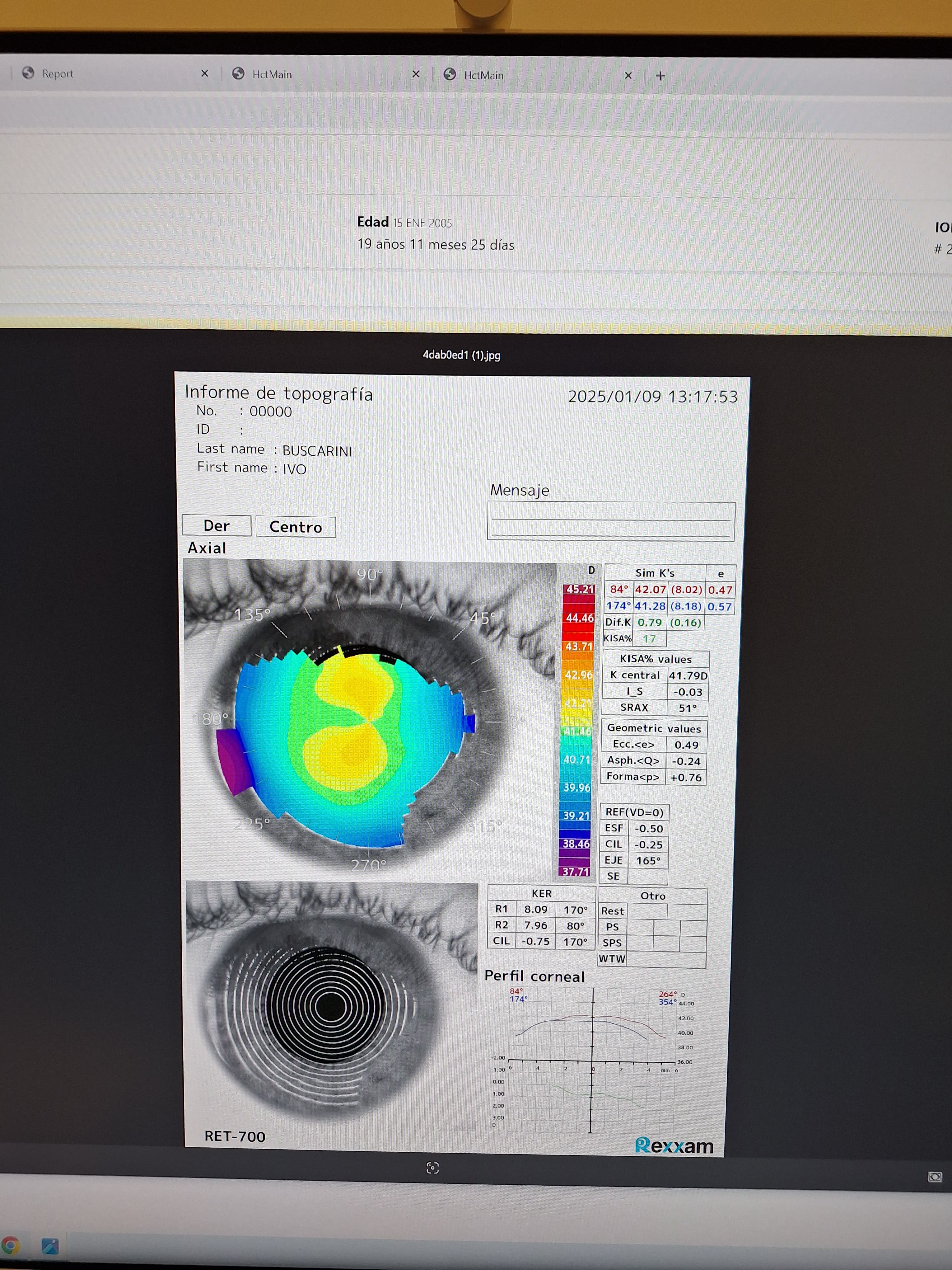Click the Mensaje text box

tap(611, 521)
